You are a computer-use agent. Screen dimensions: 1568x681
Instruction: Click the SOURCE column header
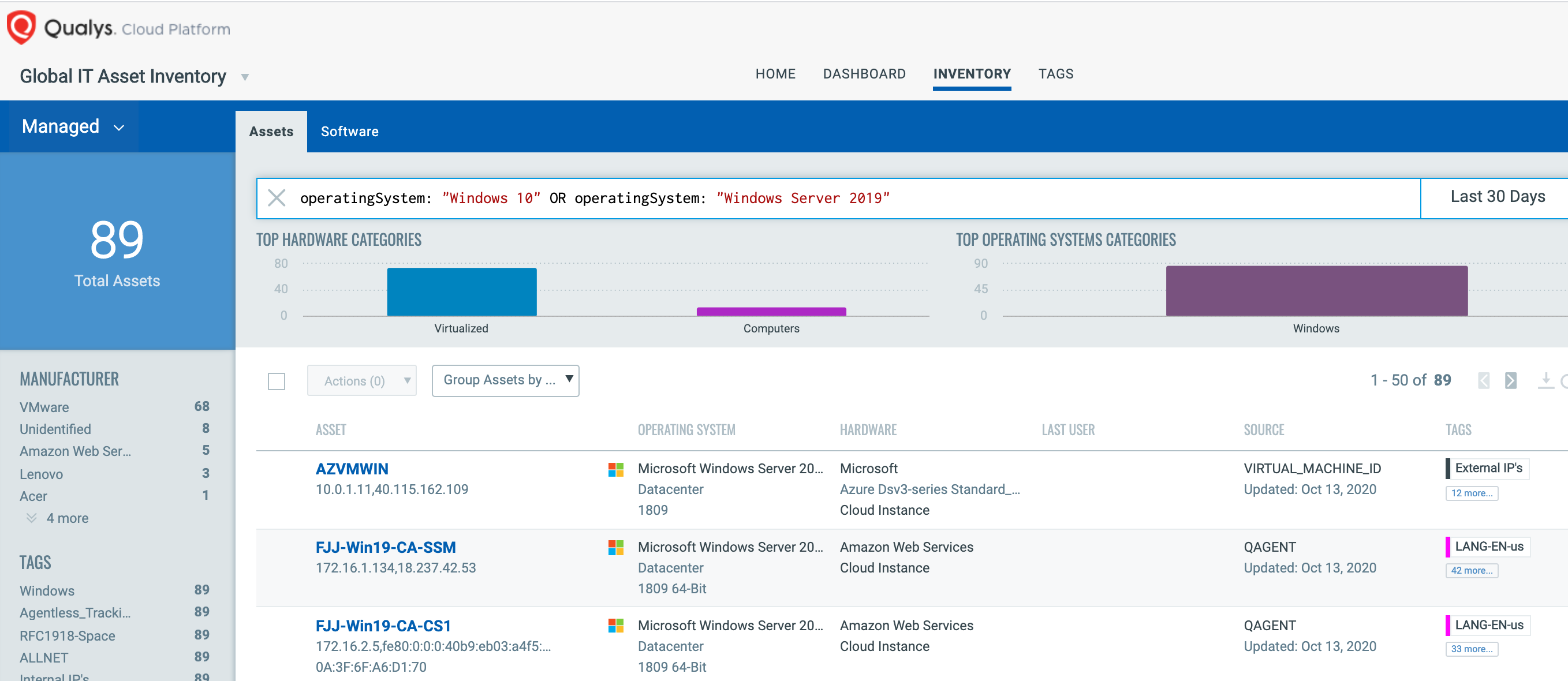(x=1264, y=431)
